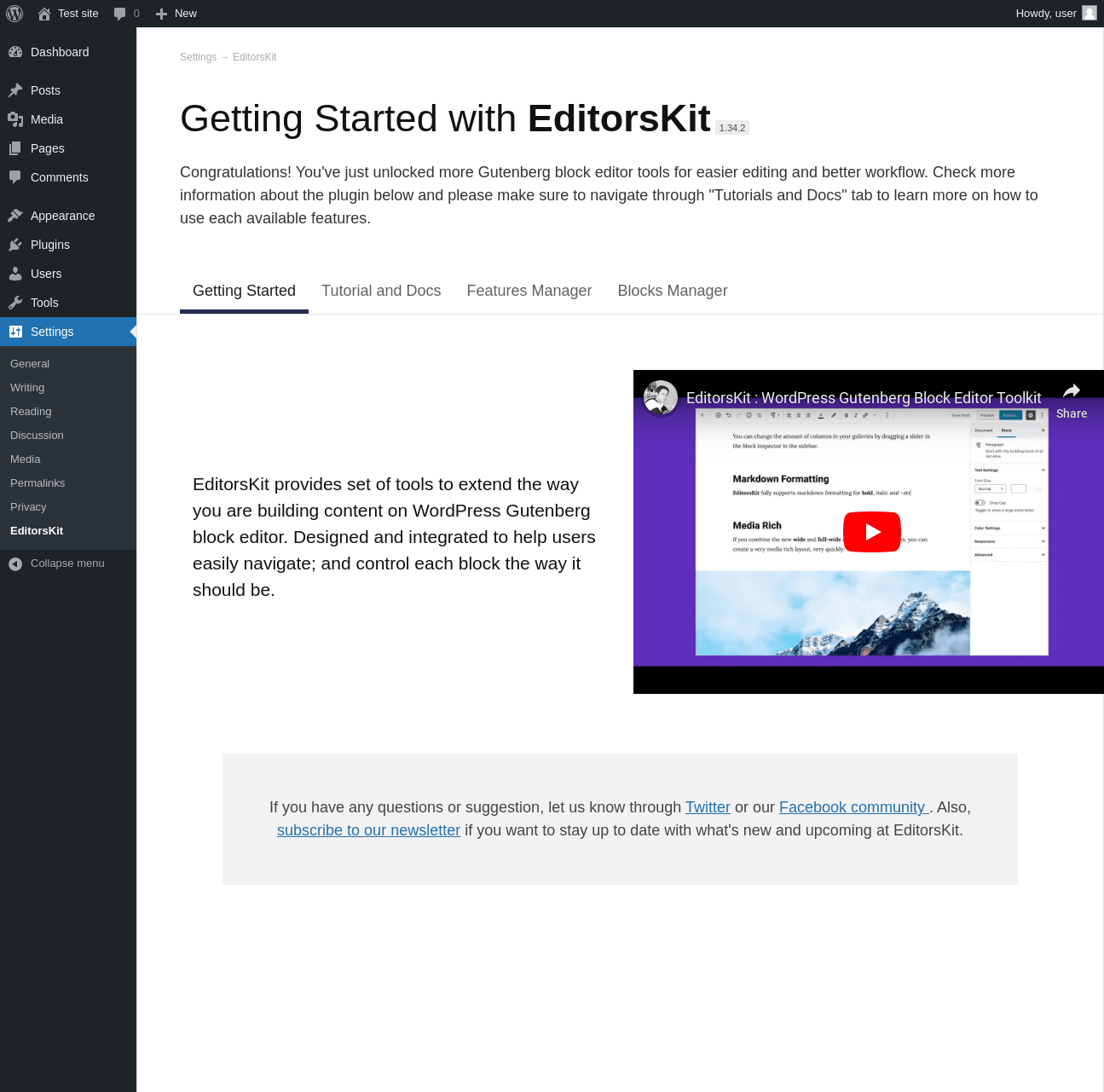Follow the Twitter link
The height and width of the screenshot is (1092, 1104).
[x=708, y=807]
